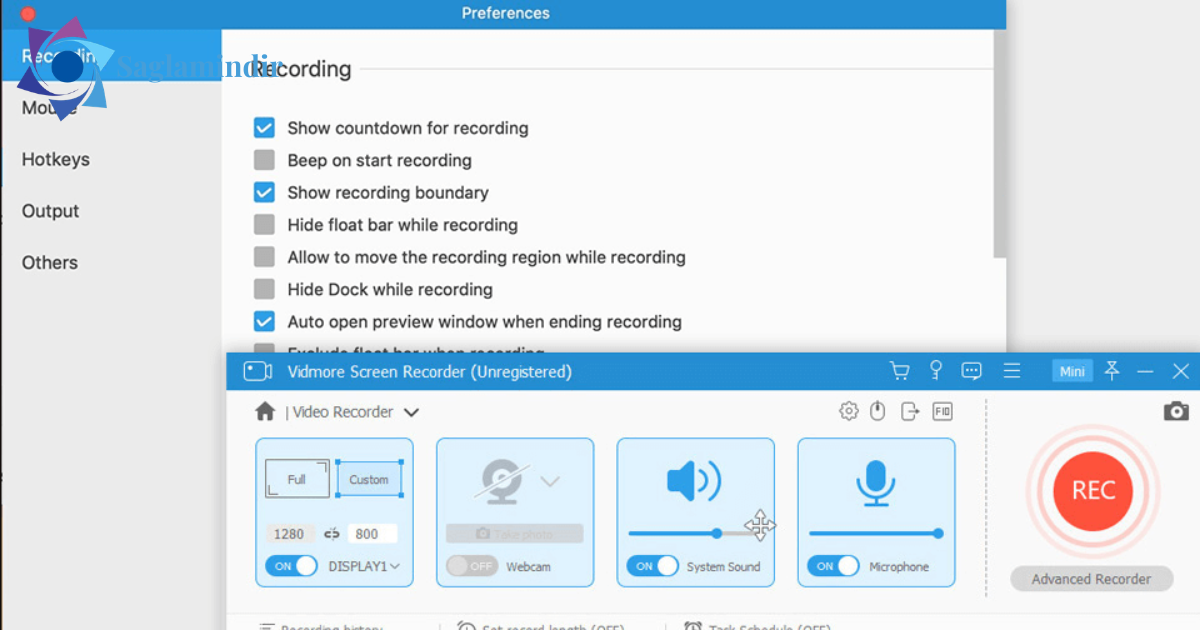Select Full screen recording area
The width and height of the screenshot is (1200, 630).
coord(297,478)
